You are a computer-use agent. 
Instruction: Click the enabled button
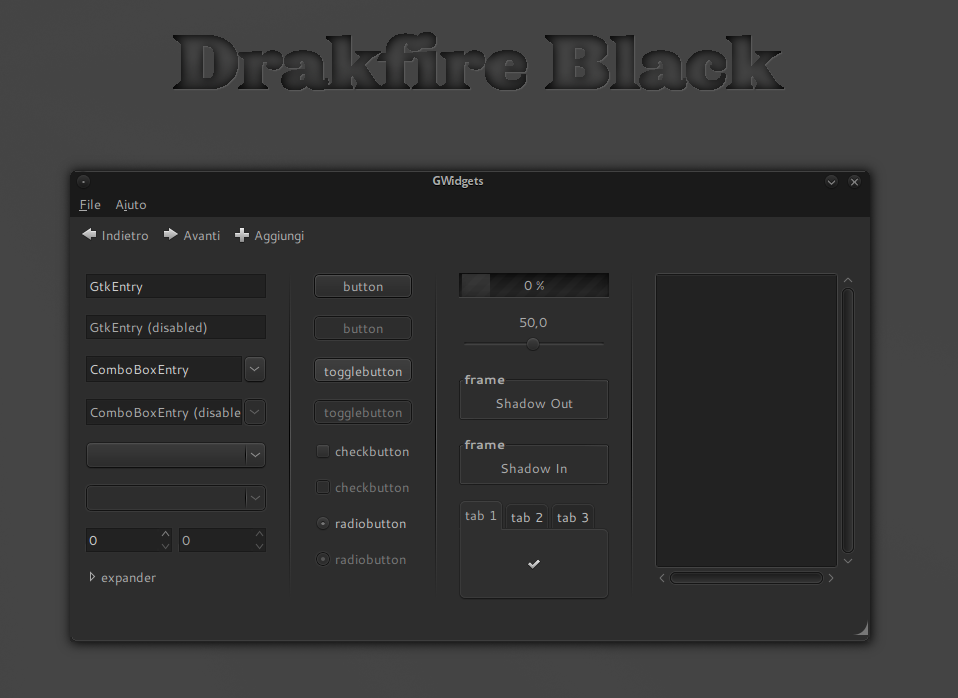[x=363, y=286]
